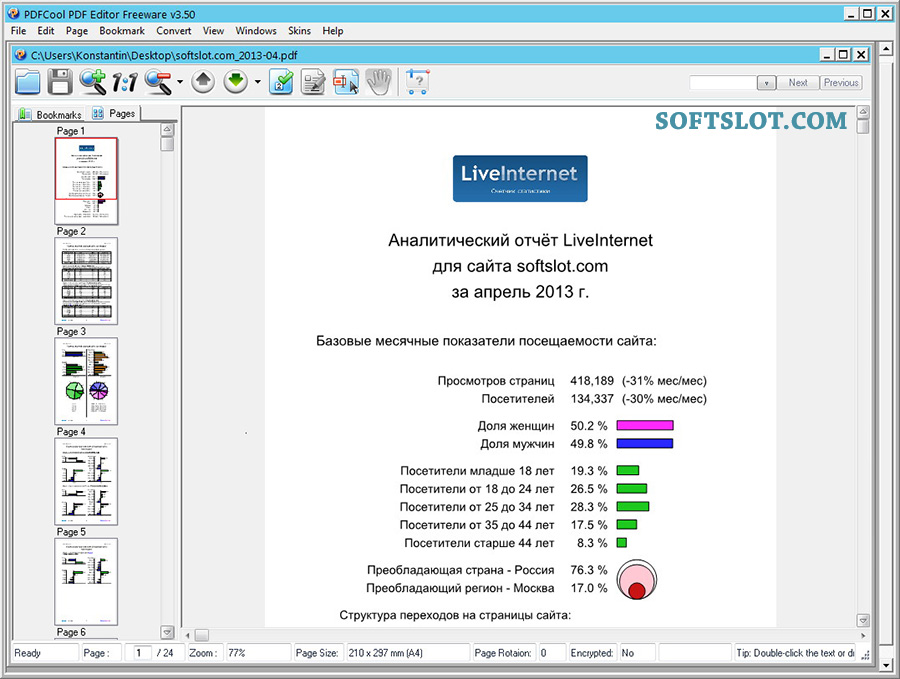Click the thumbnail panel scrollbar thumb
Screen dimensions: 900x679
(167, 143)
